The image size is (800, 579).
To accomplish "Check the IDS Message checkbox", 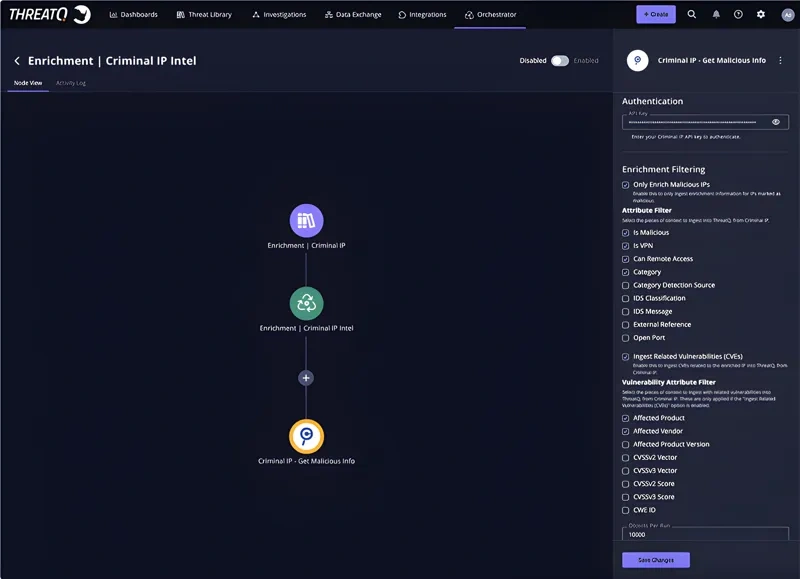I will (x=625, y=312).
